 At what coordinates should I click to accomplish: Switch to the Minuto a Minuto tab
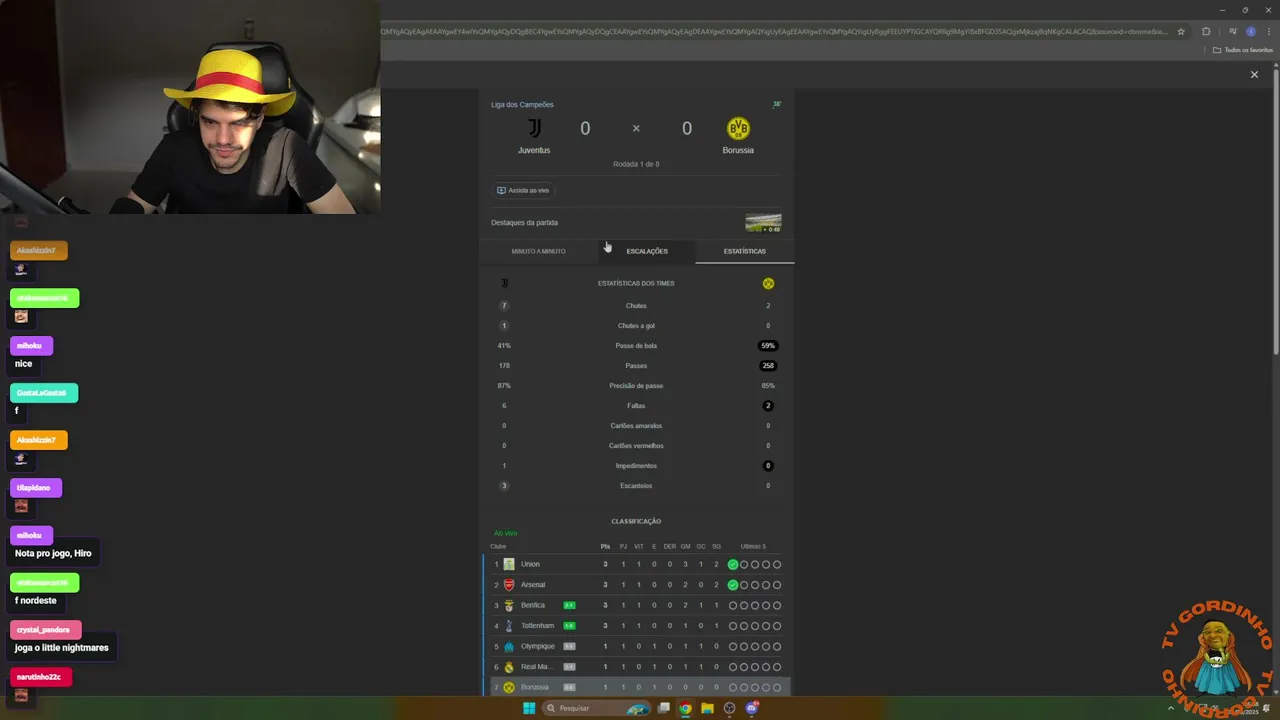pos(538,251)
